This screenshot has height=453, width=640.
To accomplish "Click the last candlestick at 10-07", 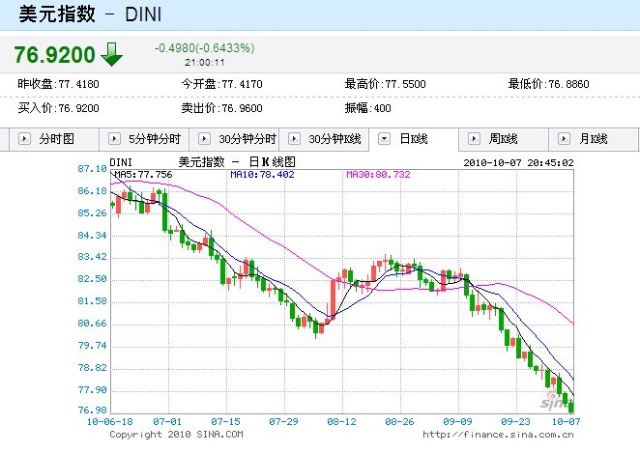I will (571, 405).
